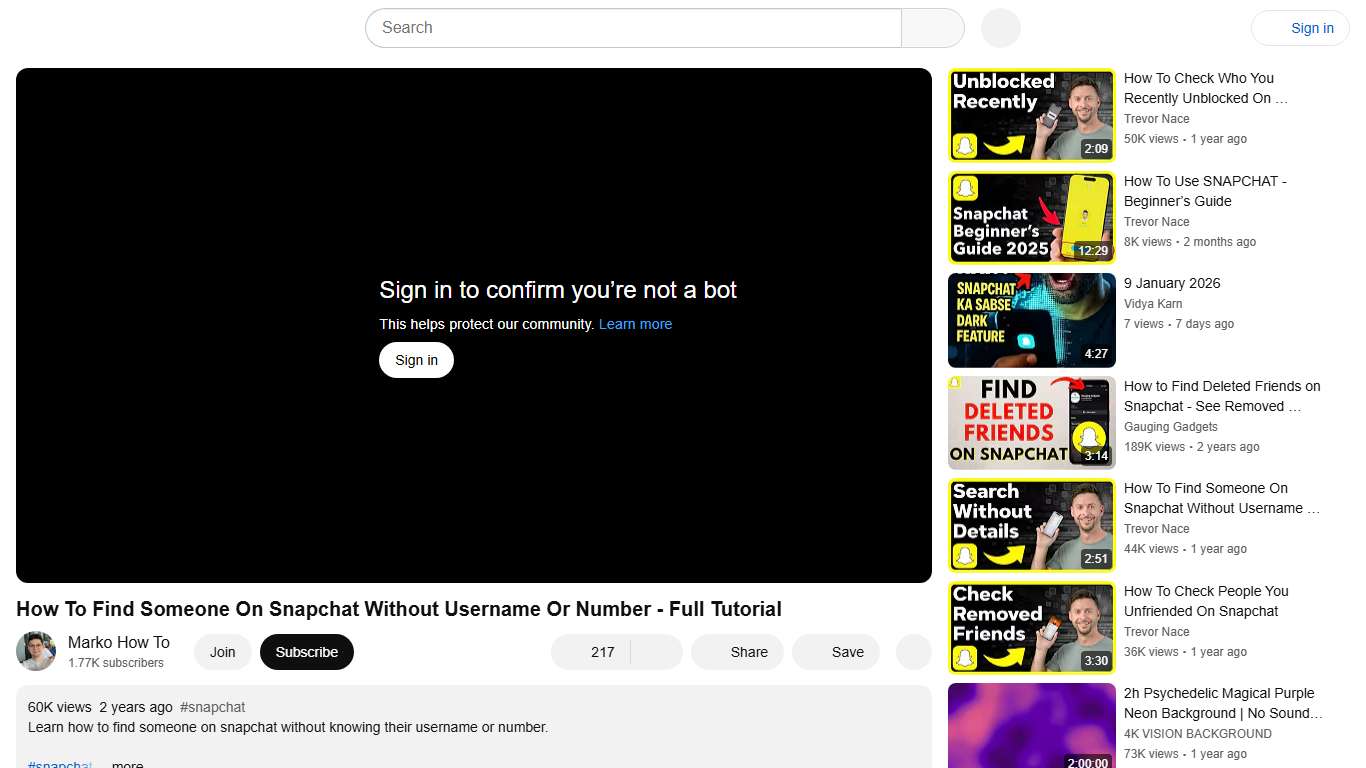Click the Join button for channel membership
The width and height of the screenshot is (1366, 768).
pos(222,651)
